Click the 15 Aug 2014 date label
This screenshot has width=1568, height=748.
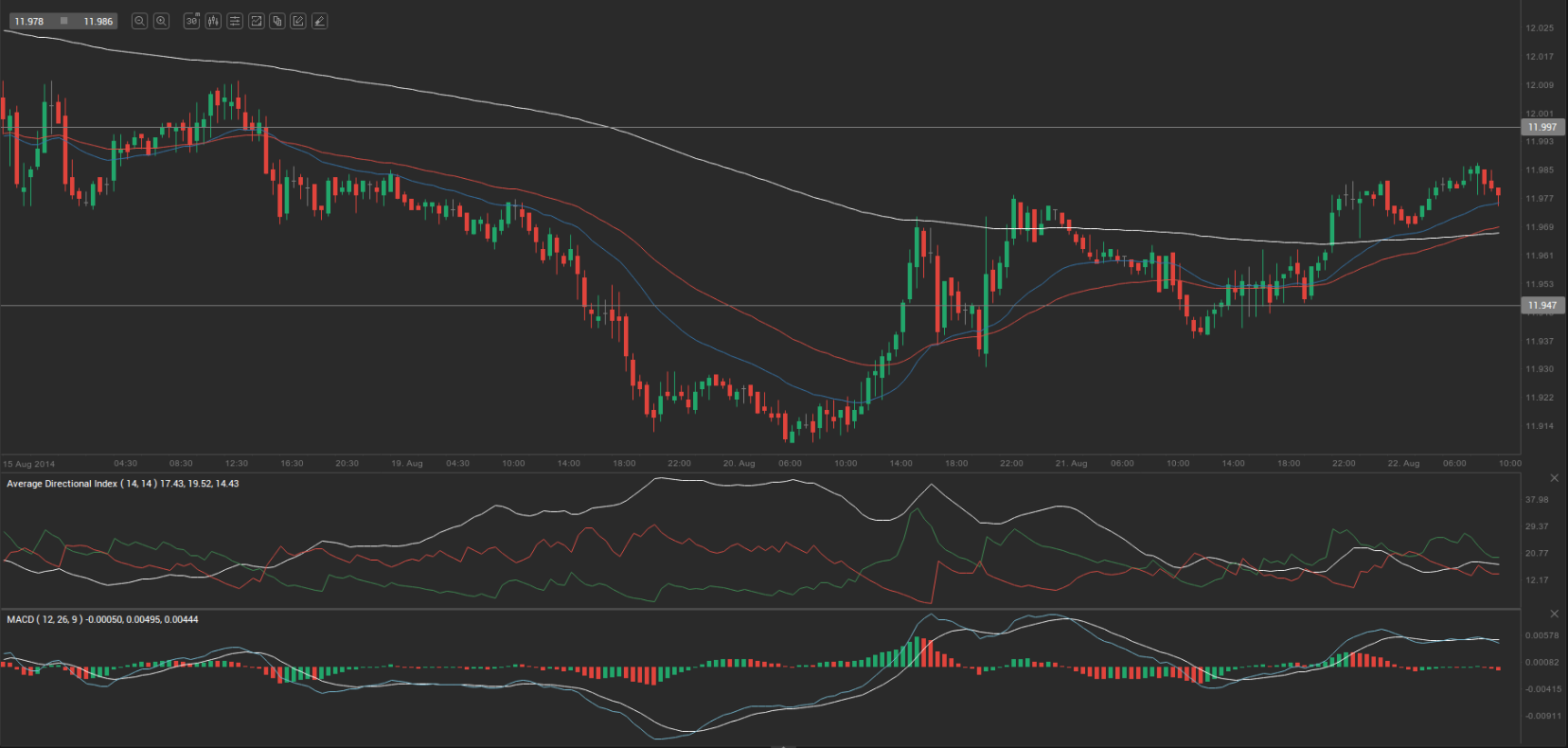tap(29, 464)
